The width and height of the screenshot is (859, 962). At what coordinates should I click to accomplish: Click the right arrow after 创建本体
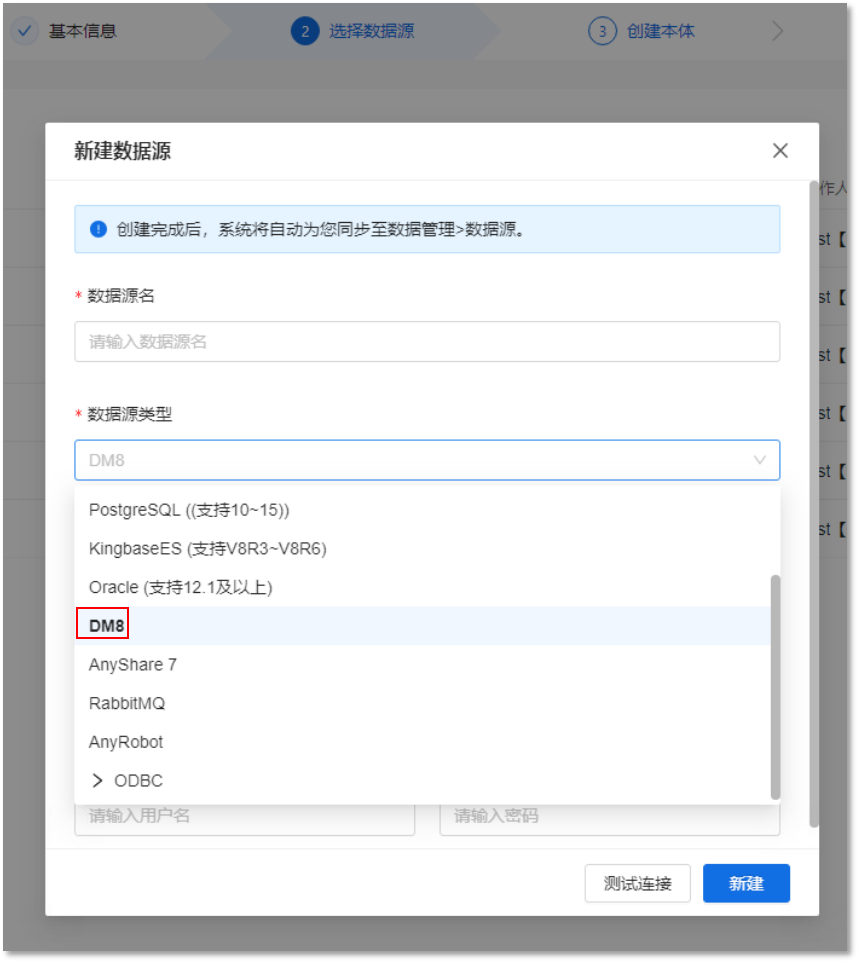pos(777,31)
